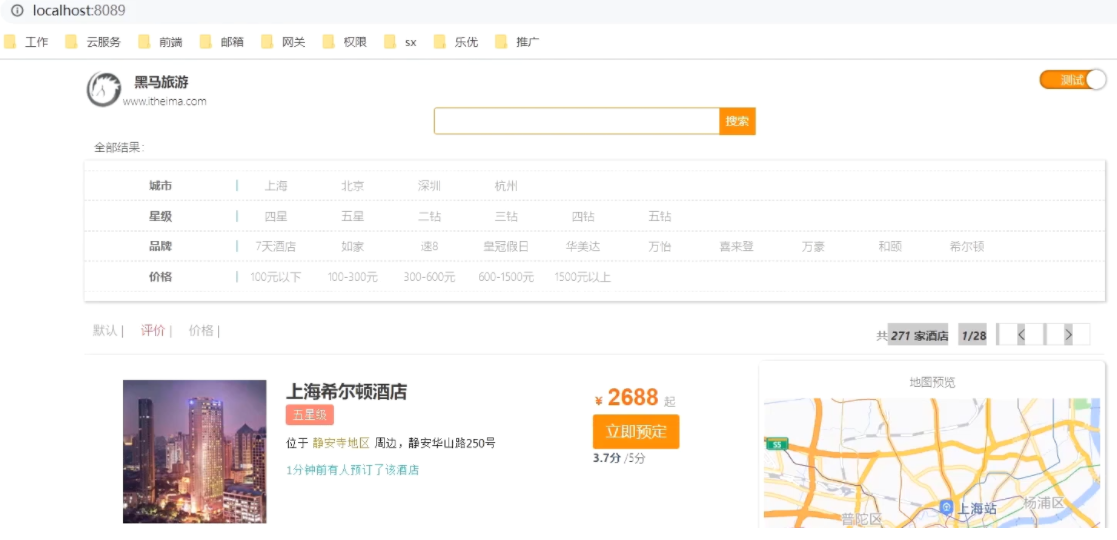The height and width of the screenshot is (540, 1117).
Task: Go to previous results page arrow
Action: (x=1021, y=334)
